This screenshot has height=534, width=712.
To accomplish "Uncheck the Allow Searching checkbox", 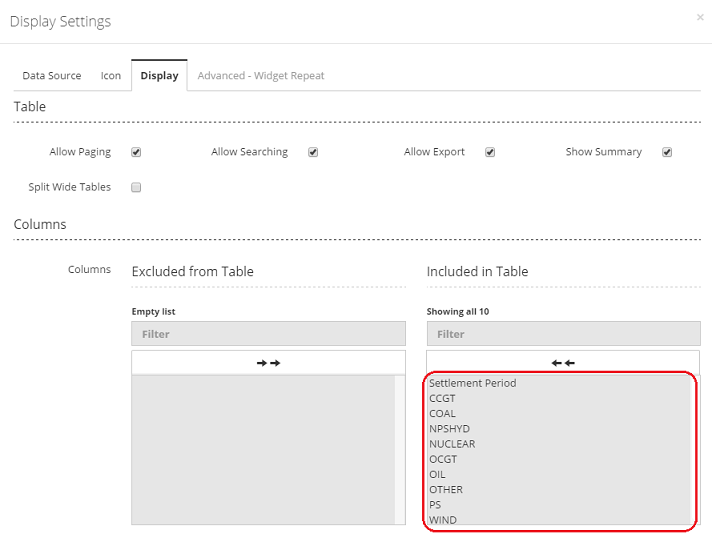I will (313, 152).
